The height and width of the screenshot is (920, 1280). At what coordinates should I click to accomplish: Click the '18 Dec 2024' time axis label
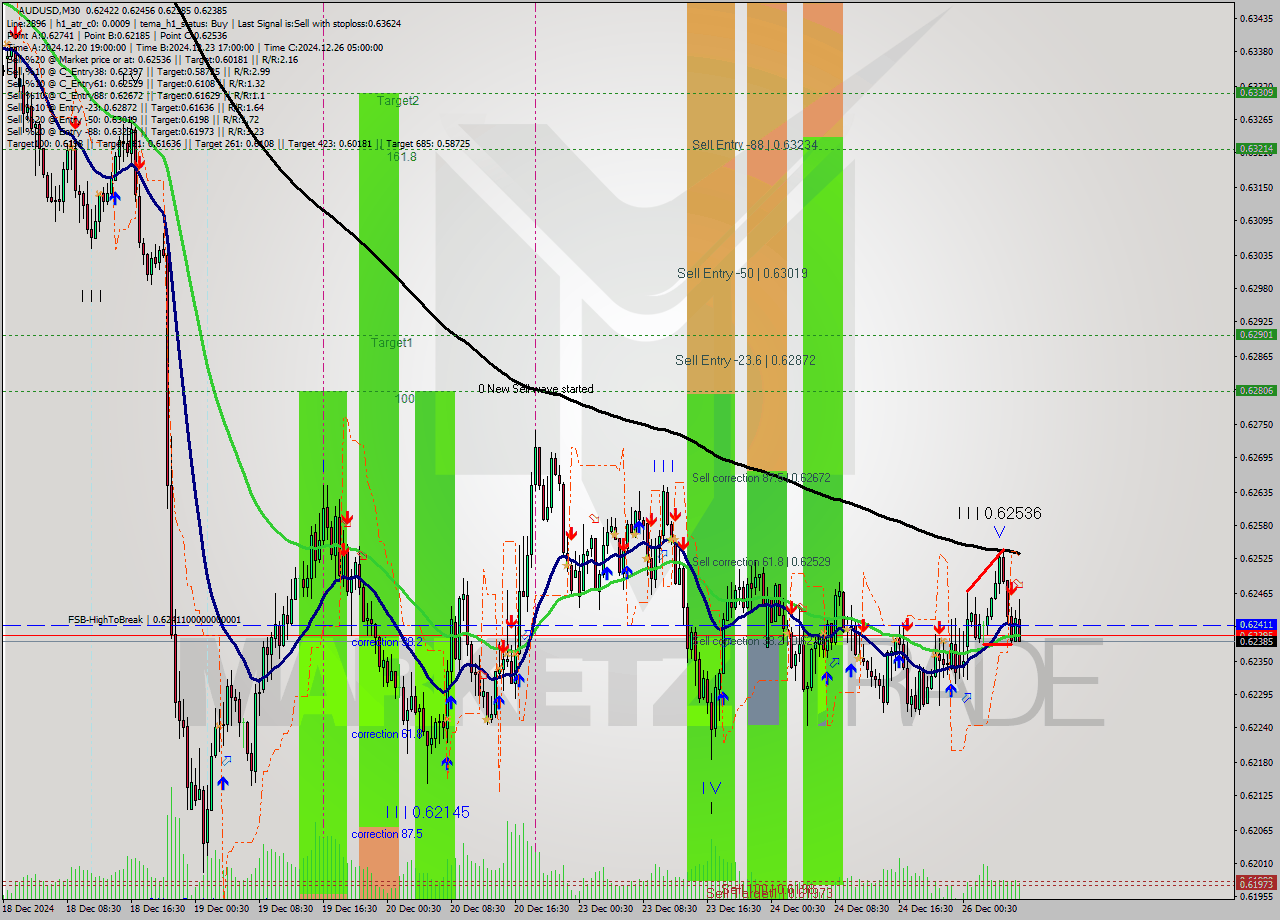[x=28, y=909]
